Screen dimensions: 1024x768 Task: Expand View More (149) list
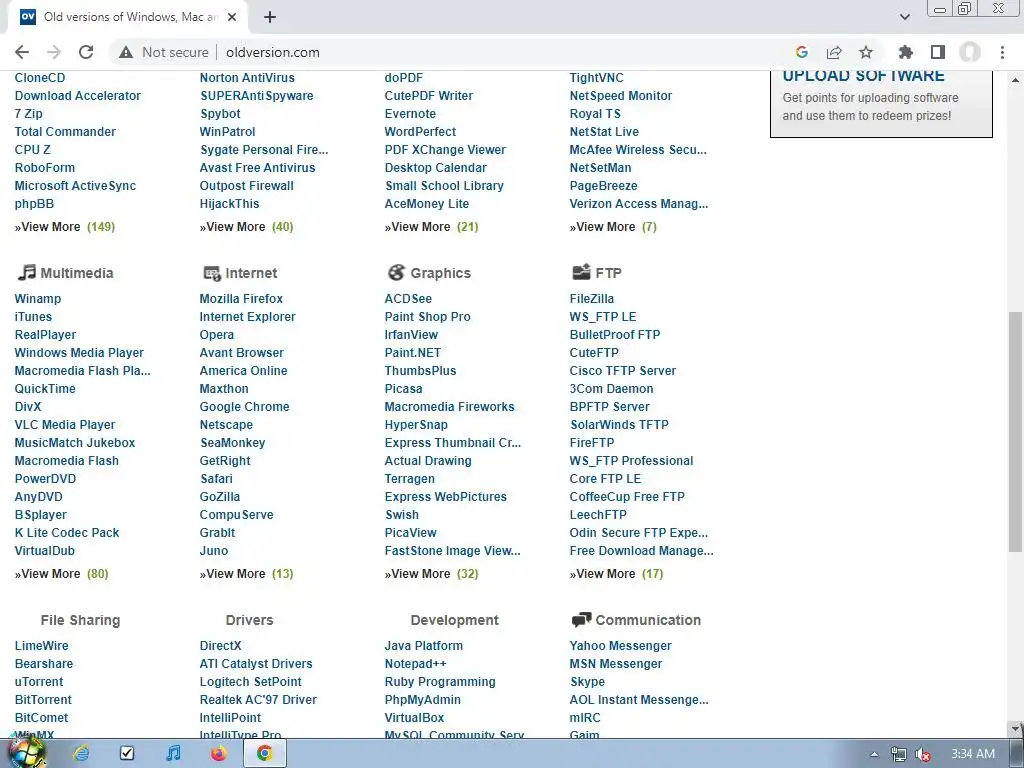click(x=65, y=227)
